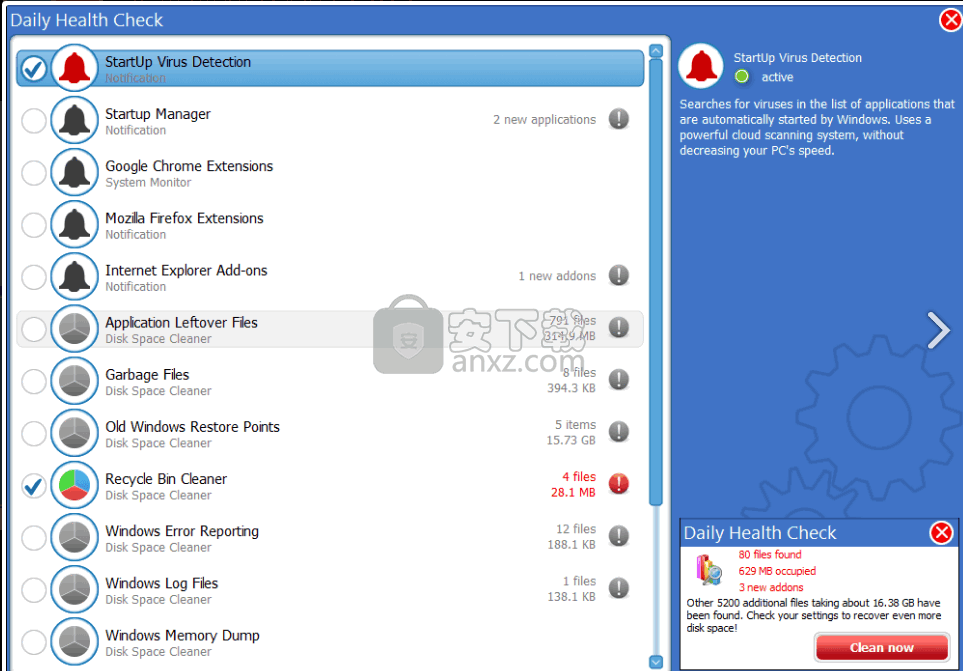Check the Mozilla Firefox Extensions checkbox
Image resolution: width=963 pixels, height=671 pixels.
click(x=34, y=225)
